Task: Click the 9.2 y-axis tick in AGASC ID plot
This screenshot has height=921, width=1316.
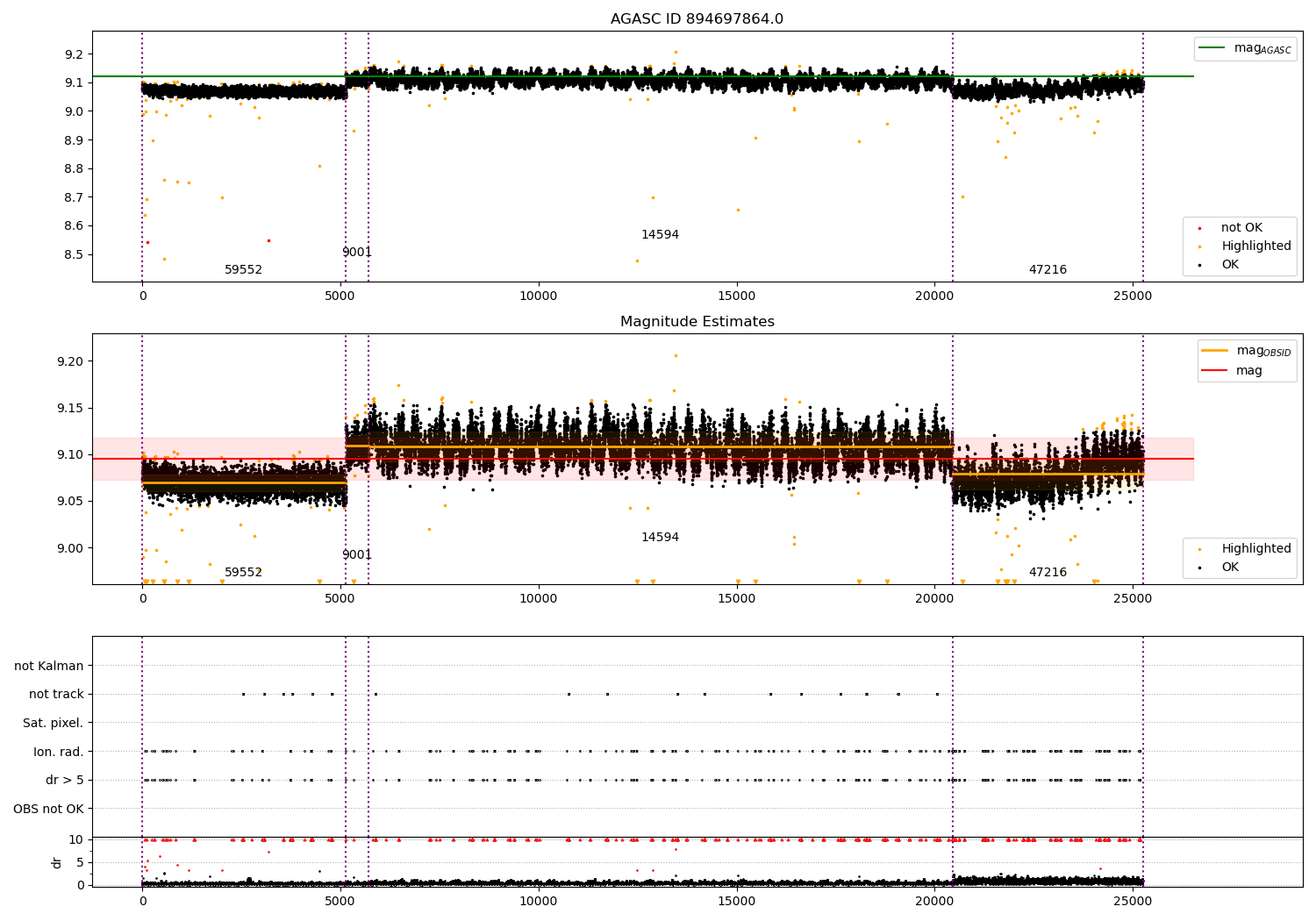Action: point(74,54)
